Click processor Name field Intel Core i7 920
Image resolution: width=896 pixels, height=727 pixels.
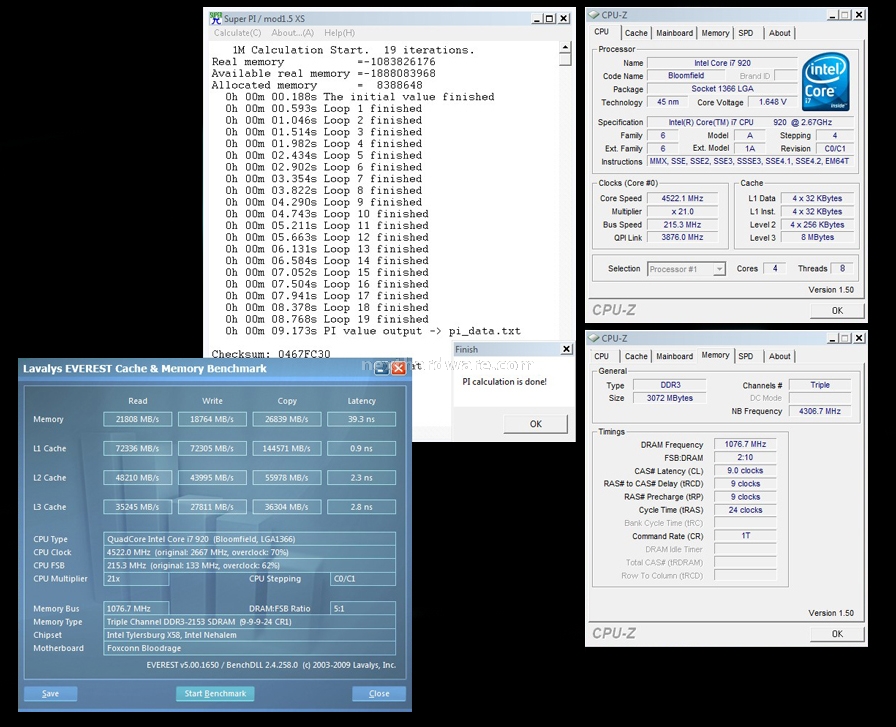pos(722,63)
